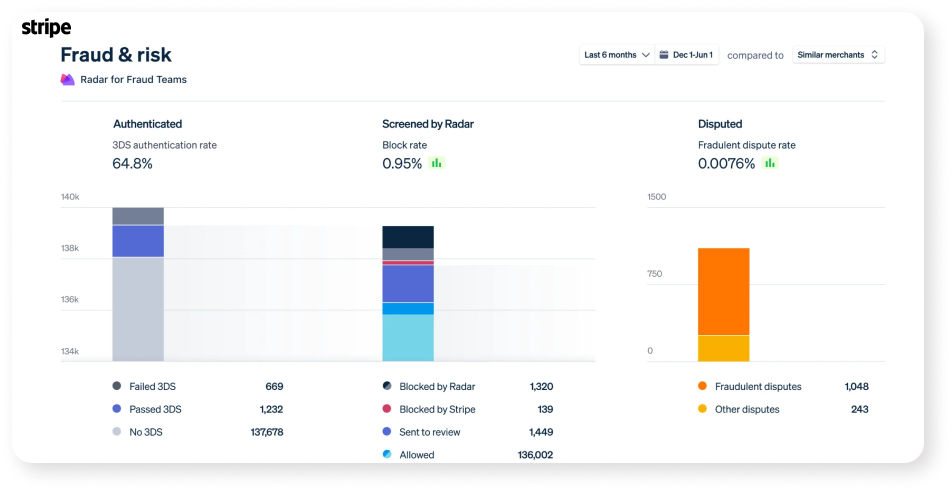Open the Dec 1-Jun 1 date range picker

click(x=692, y=55)
